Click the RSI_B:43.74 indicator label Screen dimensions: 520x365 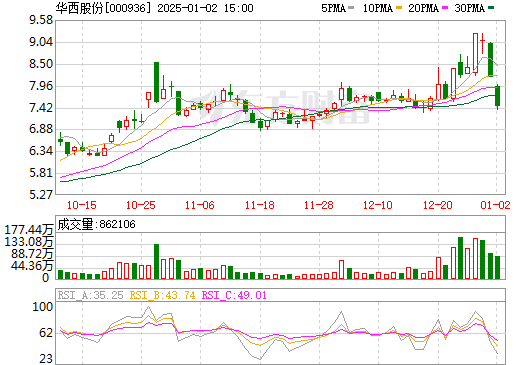(x=162, y=295)
